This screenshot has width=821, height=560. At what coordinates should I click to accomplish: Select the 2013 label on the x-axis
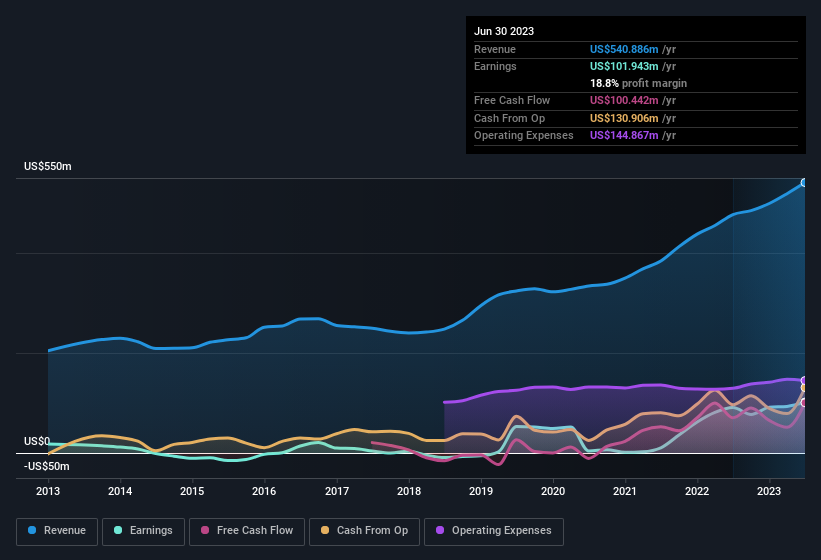pyautogui.click(x=48, y=491)
